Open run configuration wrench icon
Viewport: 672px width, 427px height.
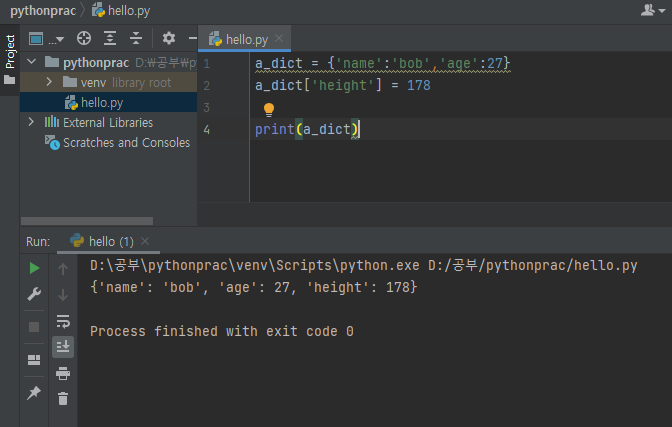34,294
